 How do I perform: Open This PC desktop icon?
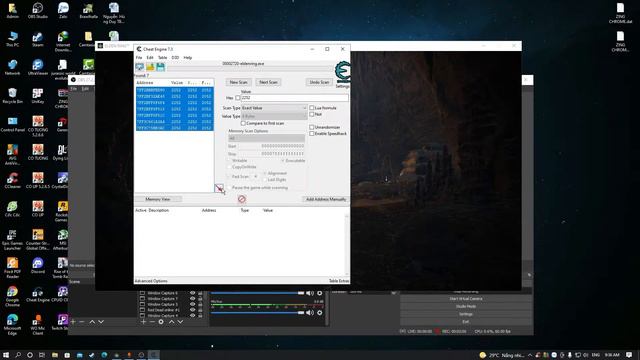click(12, 39)
